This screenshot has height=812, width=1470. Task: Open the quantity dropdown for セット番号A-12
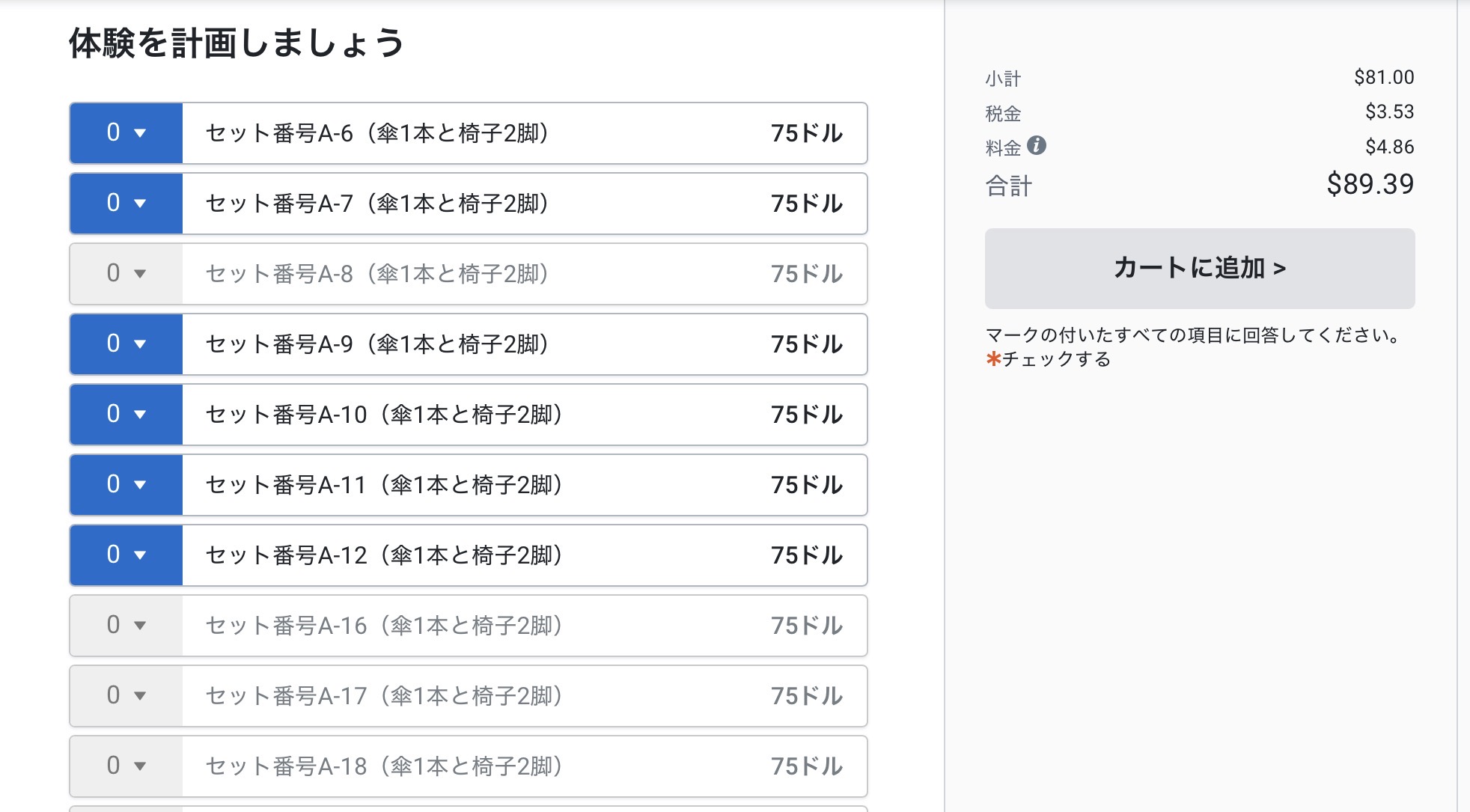(x=125, y=555)
